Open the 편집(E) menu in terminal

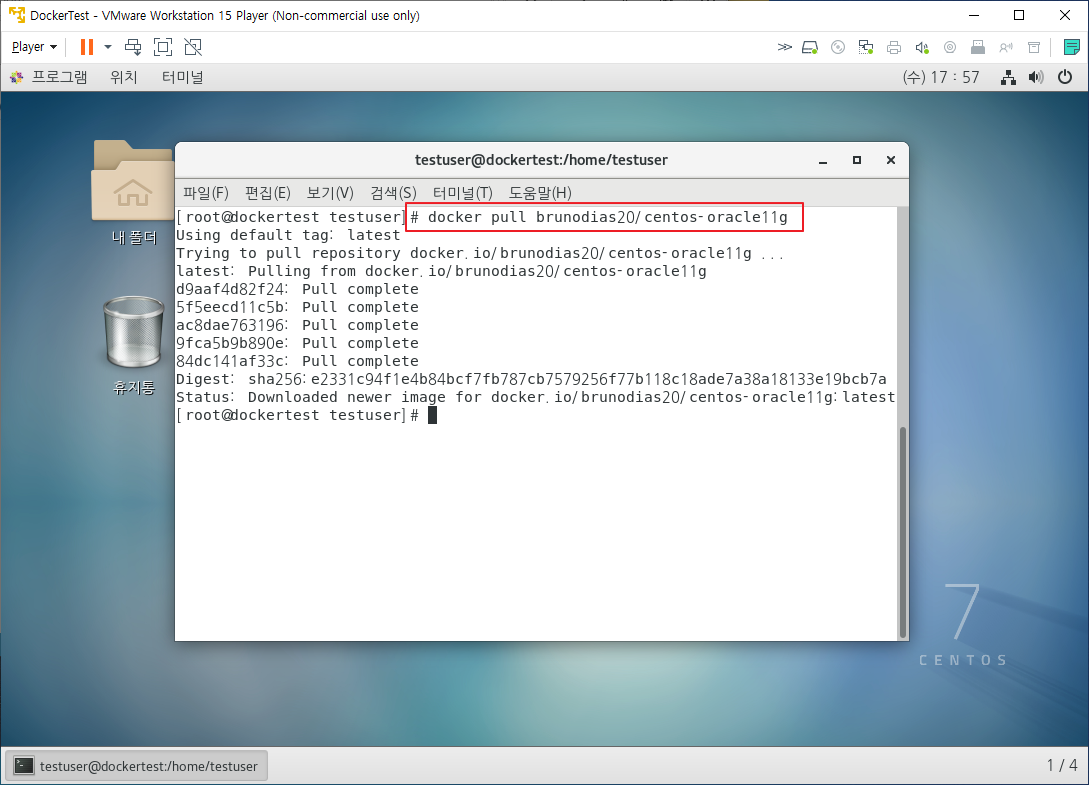pyautogui.click(x=267, y=192)
